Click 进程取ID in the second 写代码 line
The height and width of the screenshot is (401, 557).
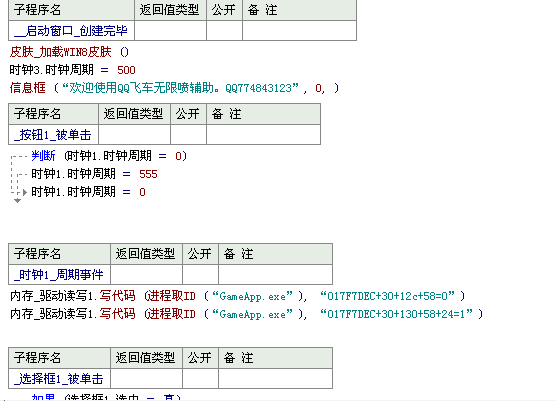tap(172, 314)
